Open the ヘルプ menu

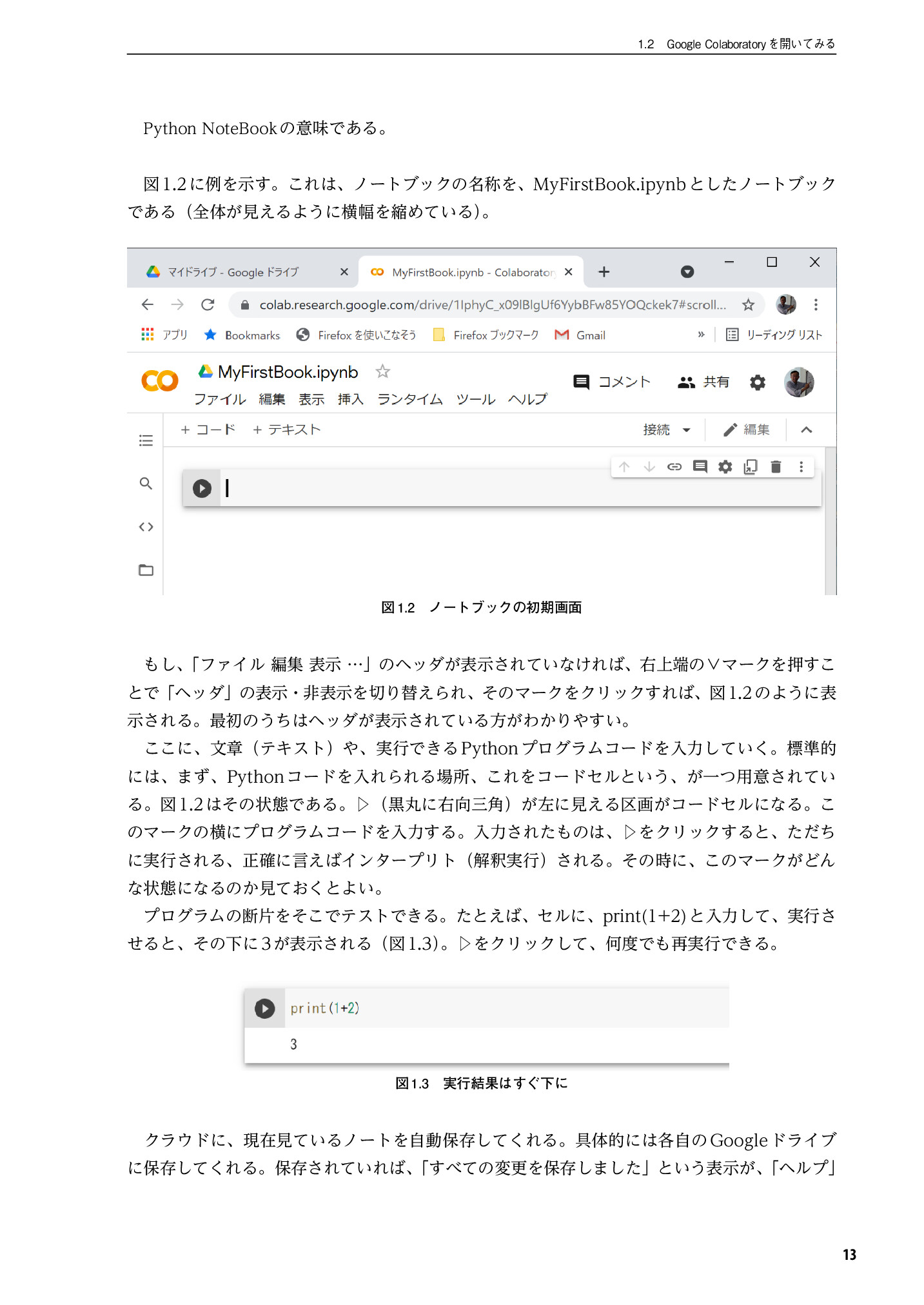tap(527, 399)
